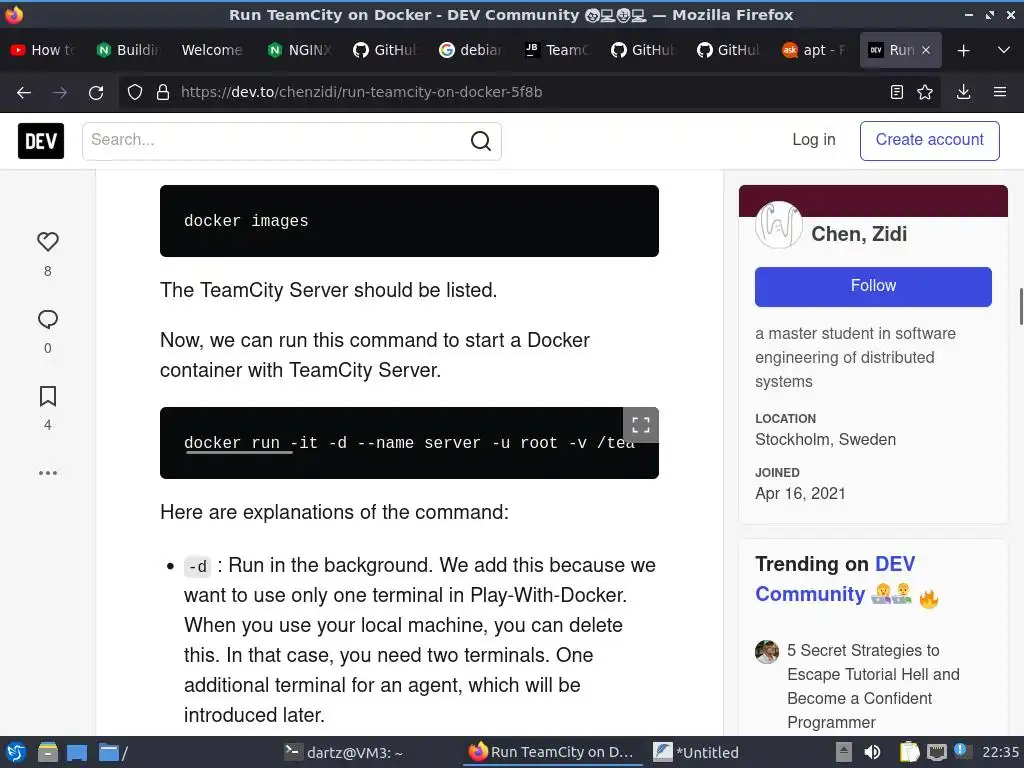Image resolution: width=1024 pixels, height=768 pixels.
Task: Enter fullscreen for docker run code block
Action: tap(641, 425)
